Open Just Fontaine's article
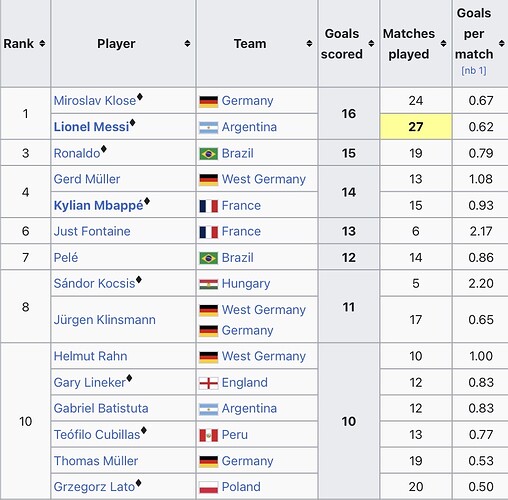 pyautogui.click(x=92, y=231)
